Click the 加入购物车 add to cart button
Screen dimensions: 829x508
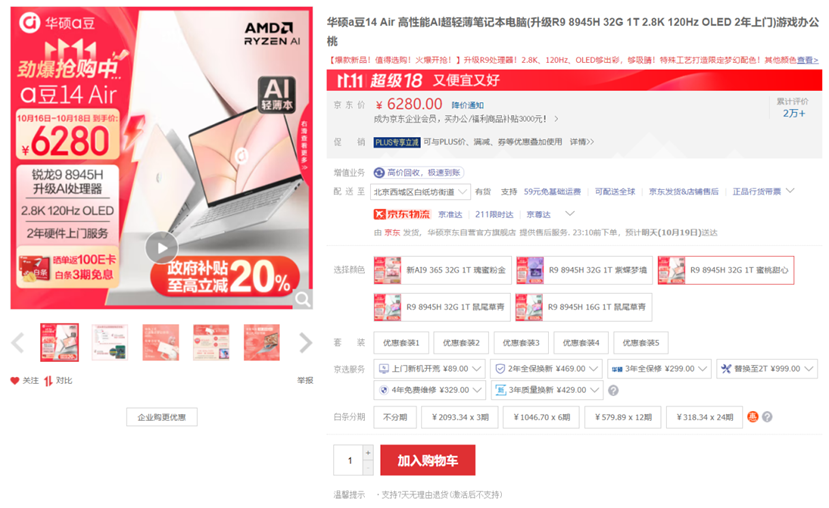[428, 460]
